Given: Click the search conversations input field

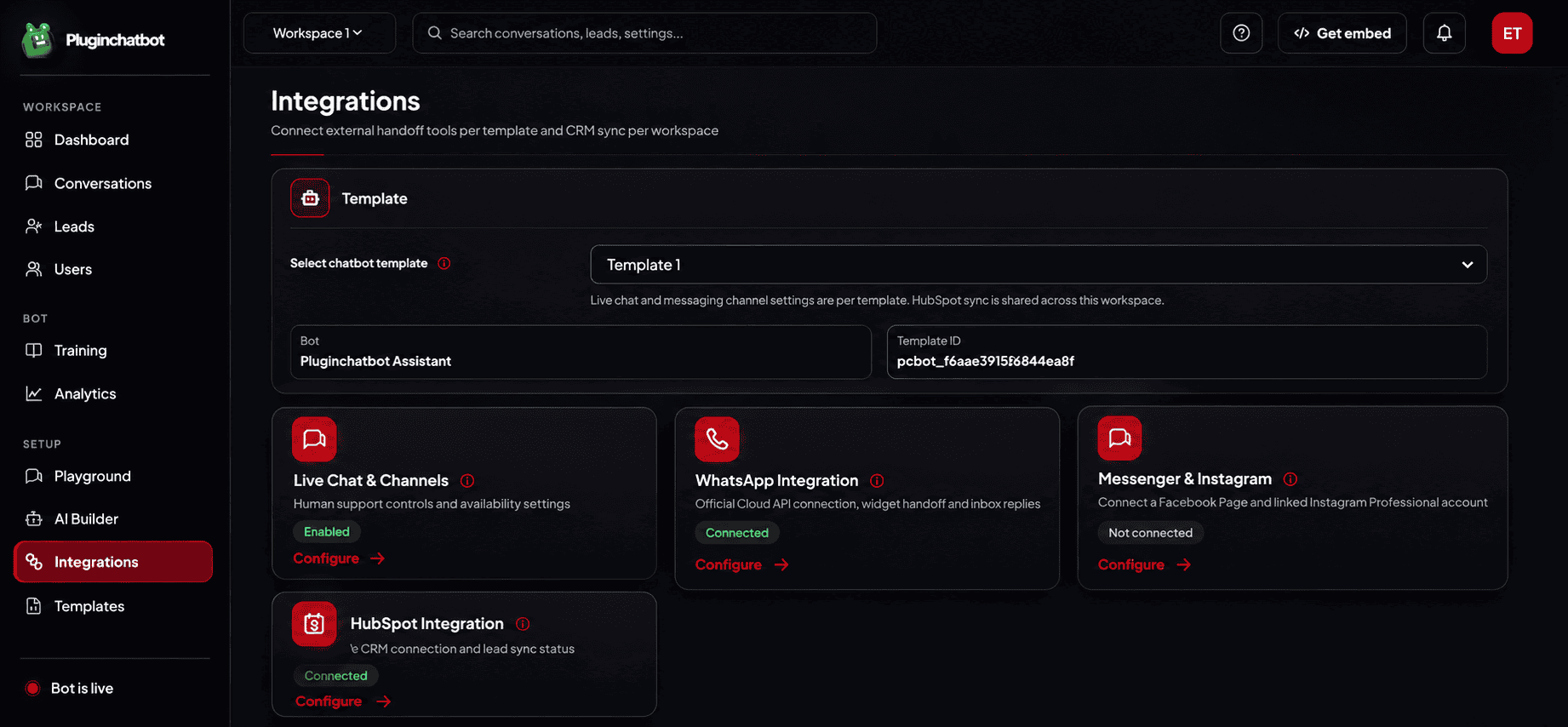Looking at the screenshot, I should tap(644, 33).
